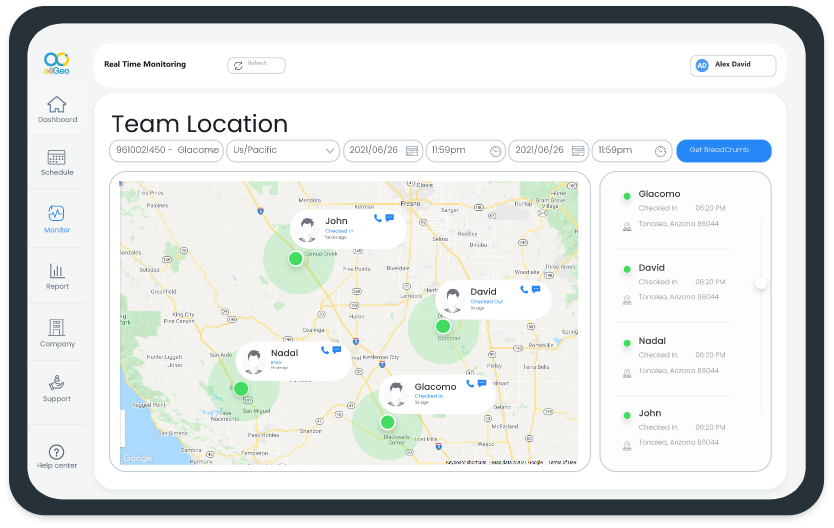Image resolution: width=834 pixels, height=528 pixels.
Task: Click Nadal's green location marker on map
Action: tap(241, 389)
